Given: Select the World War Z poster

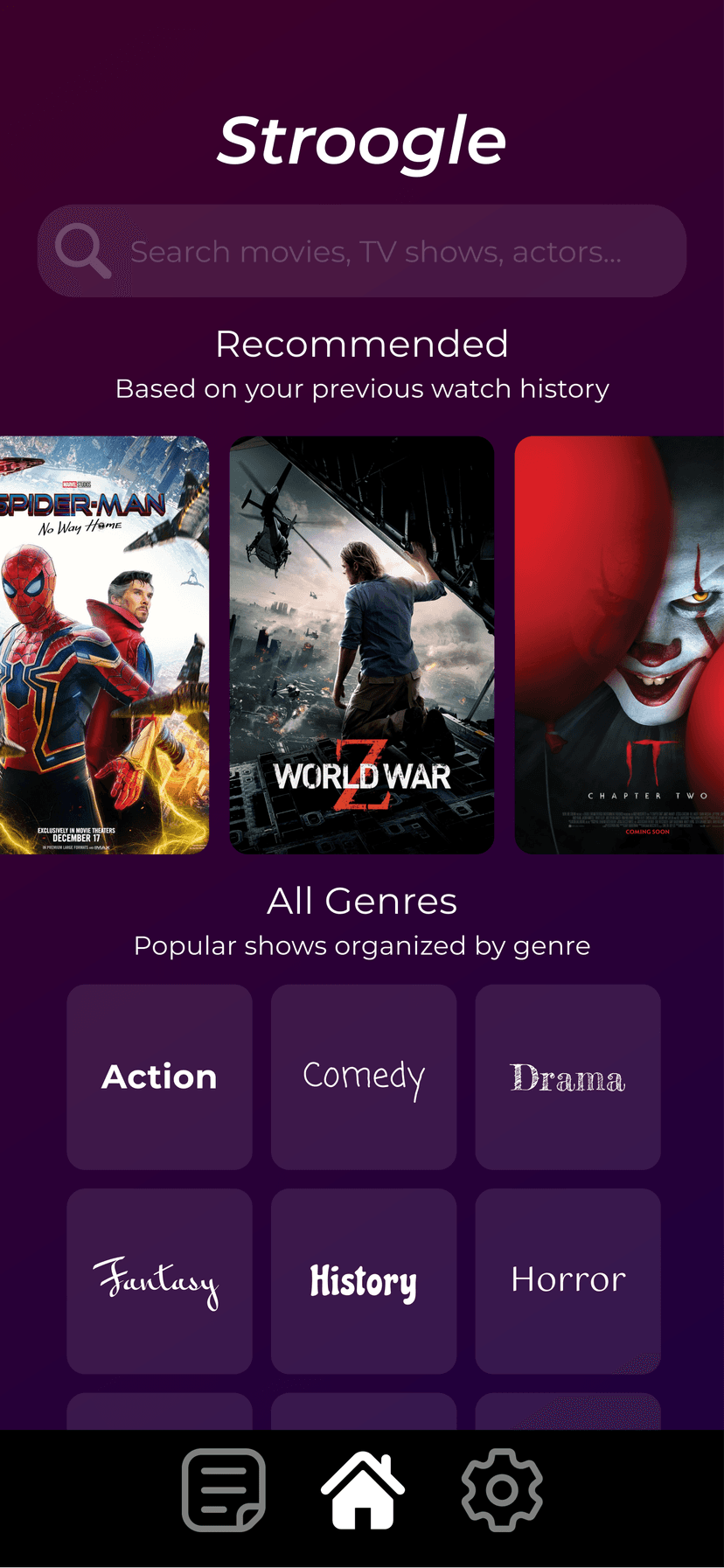Looking at the screenshot, I should [x=362, y=645].
